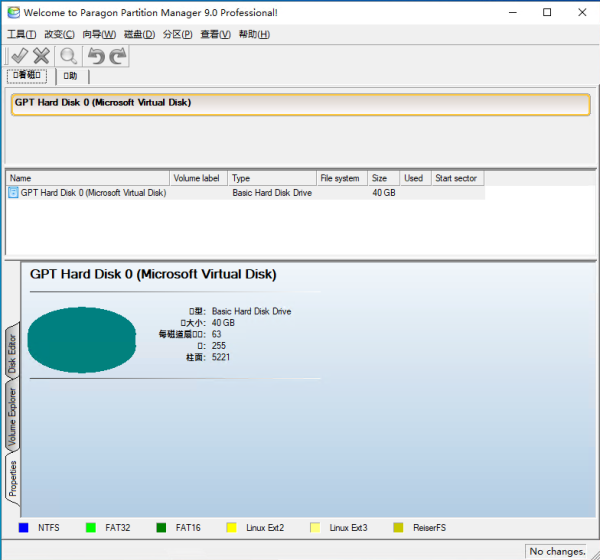
Task: Open the 改变(C) menu
Action: click(x=59, y=34)
